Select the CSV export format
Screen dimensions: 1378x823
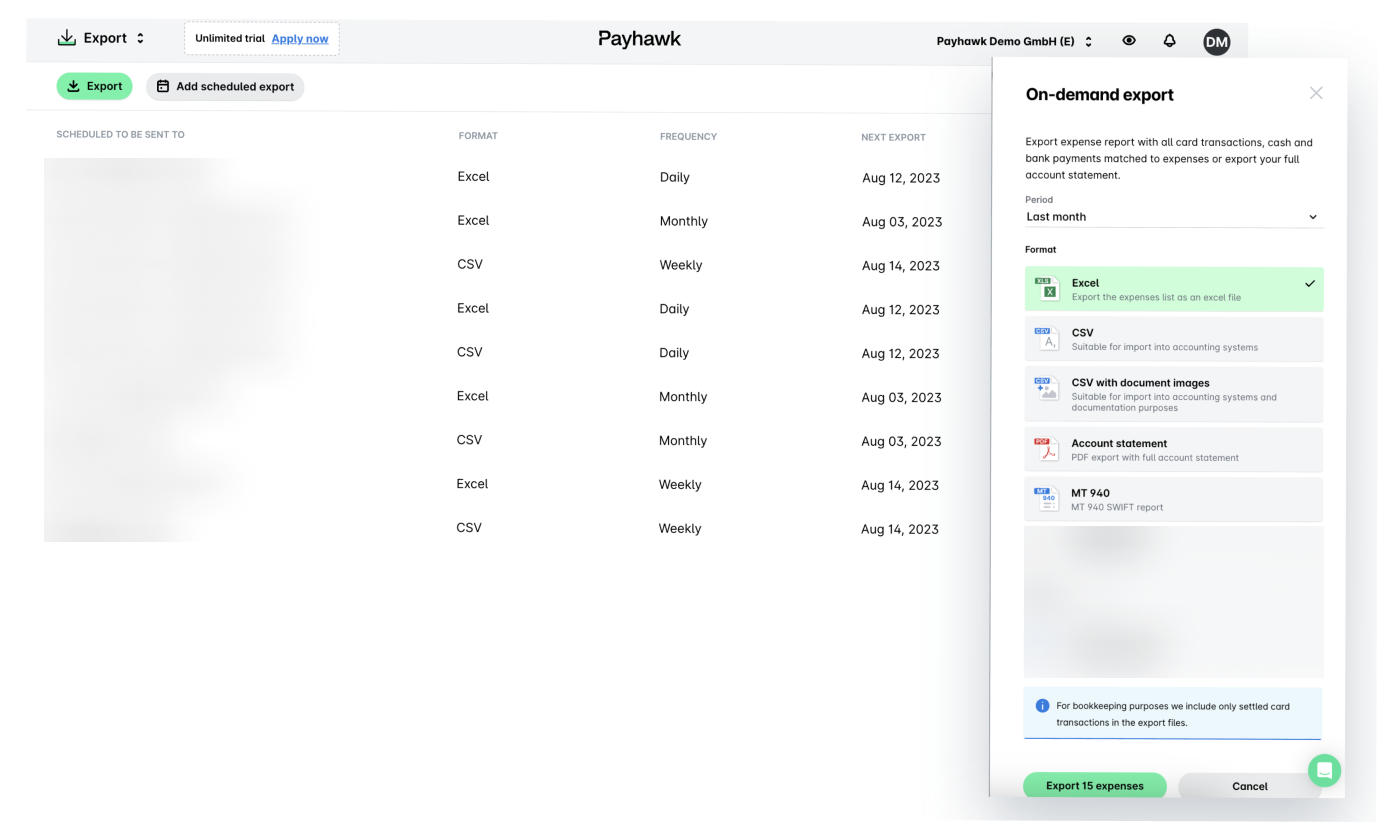point(1173,339)
